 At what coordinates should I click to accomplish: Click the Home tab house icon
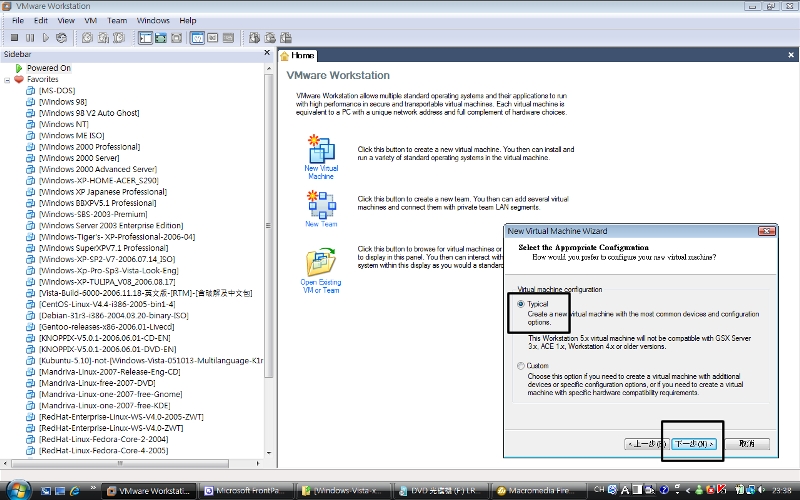point(285,56)
